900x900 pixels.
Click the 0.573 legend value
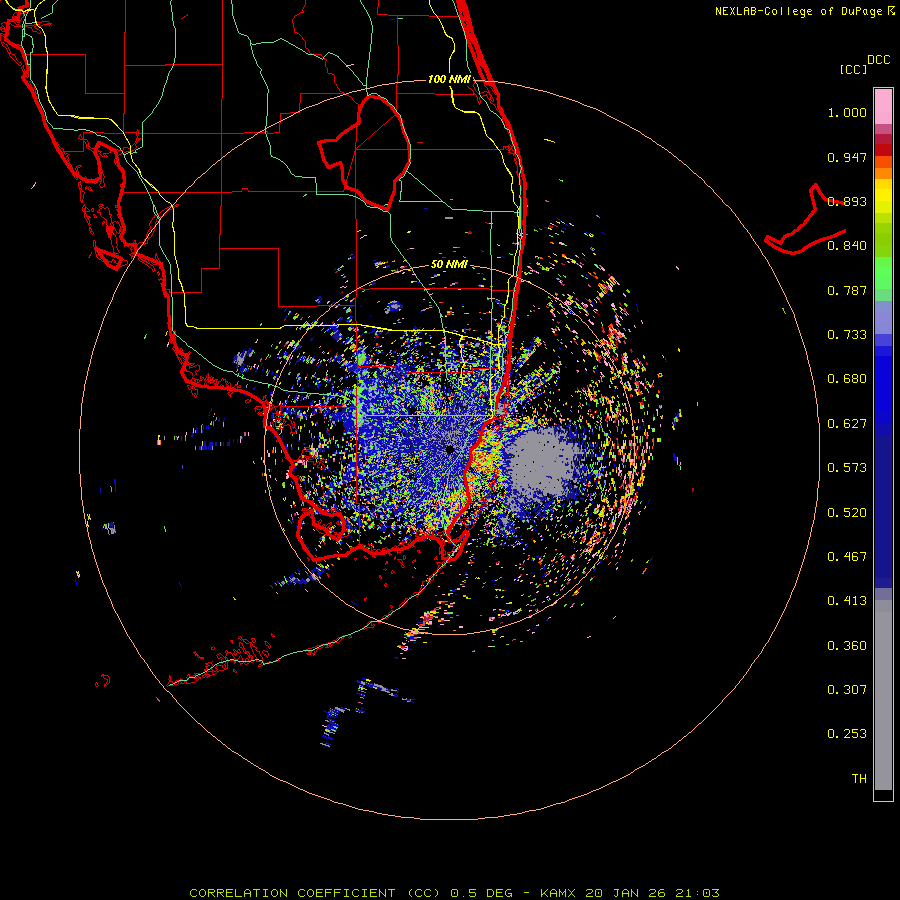click(x=847, y=468)
